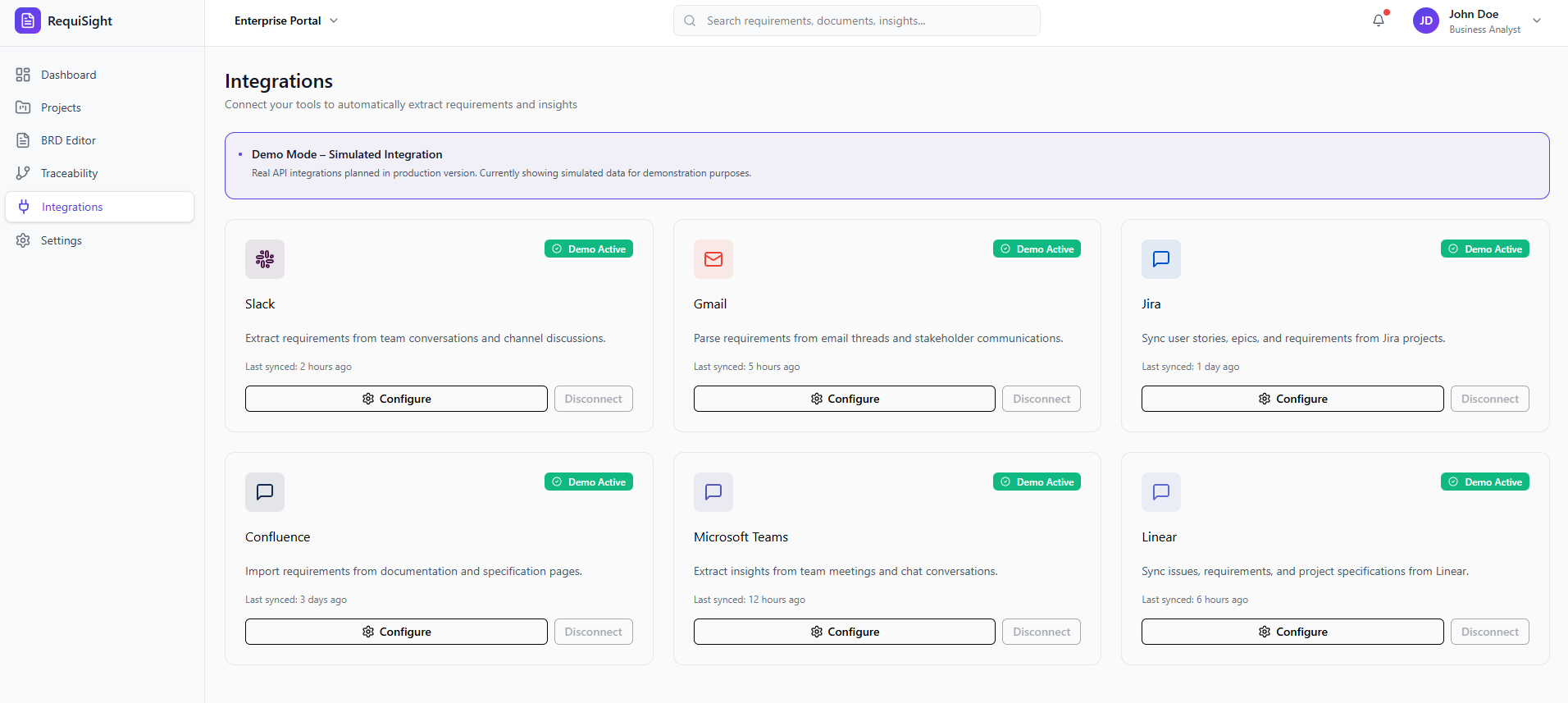Click the Traceability branch icon
This screenshot has width=1568, height=703.
23,173
